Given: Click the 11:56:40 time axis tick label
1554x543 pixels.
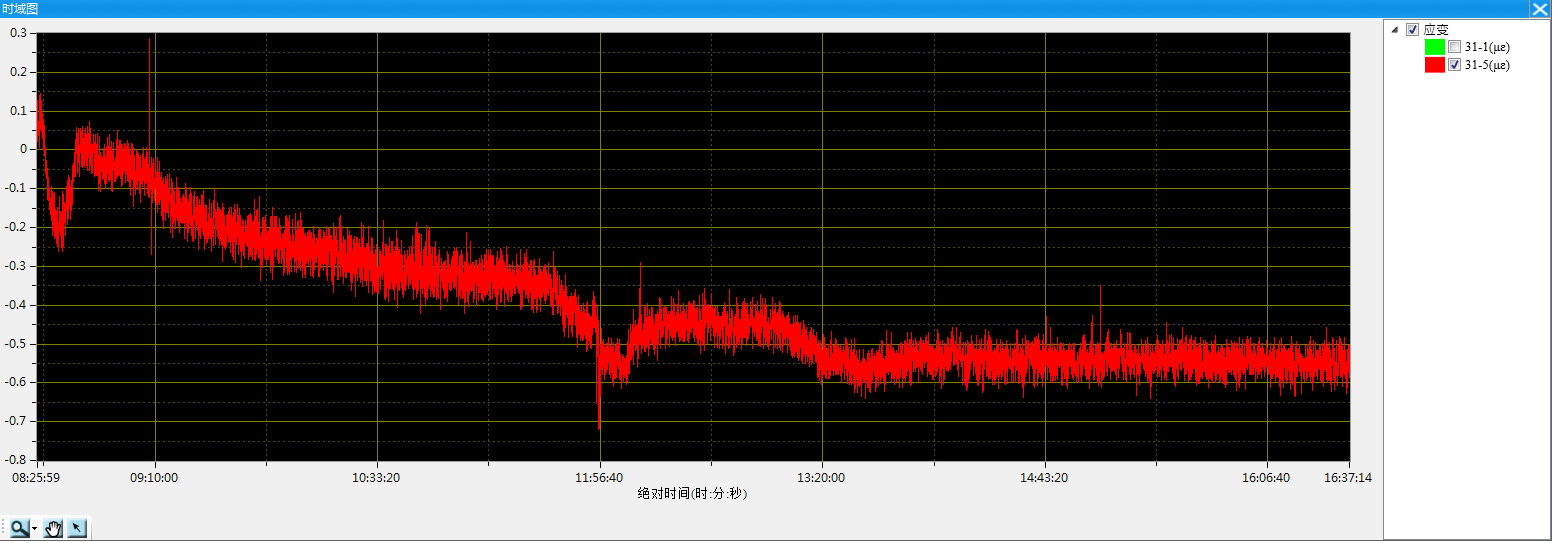Looking at the screenshot, I should pyautogui.click(x=599, y=478).
